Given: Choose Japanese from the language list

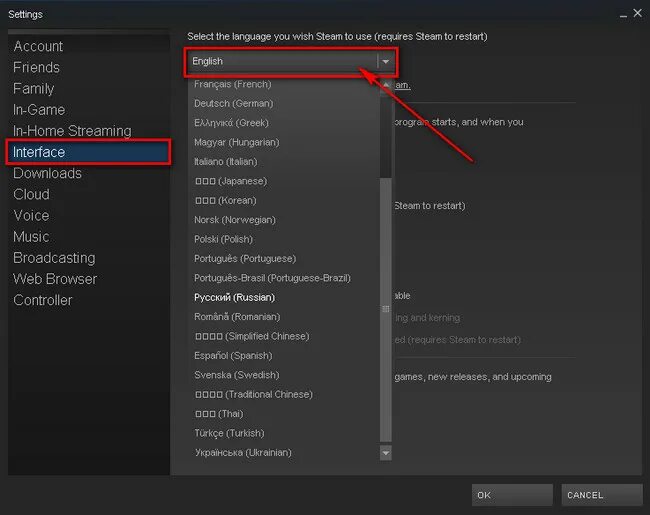Looking at the screenshot, I should (x=284, y=181).
